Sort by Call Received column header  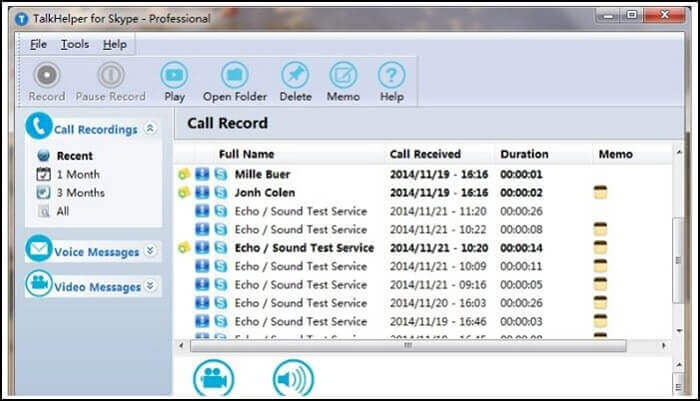coord(425,154)
